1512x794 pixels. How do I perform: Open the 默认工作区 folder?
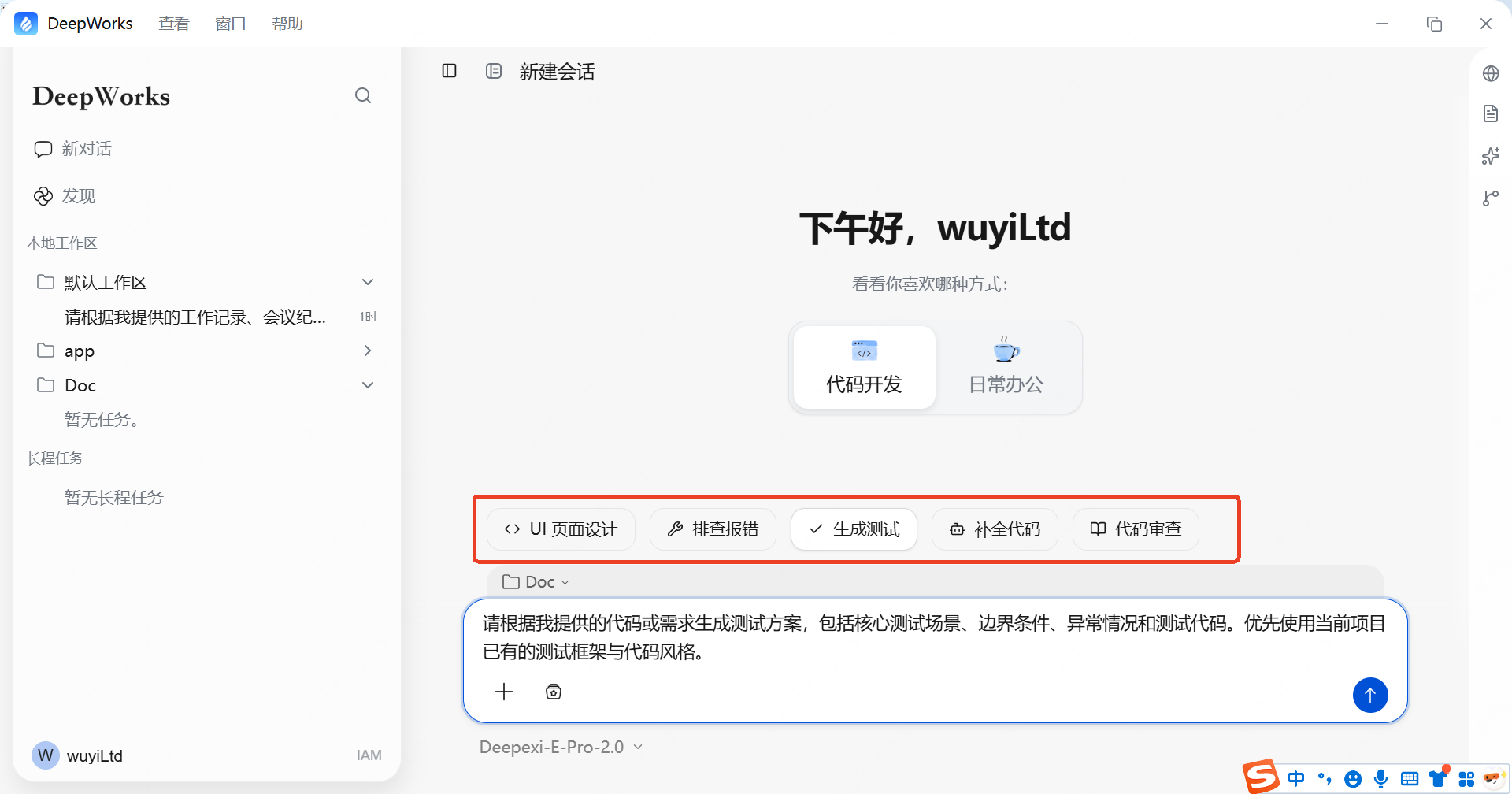206,282
